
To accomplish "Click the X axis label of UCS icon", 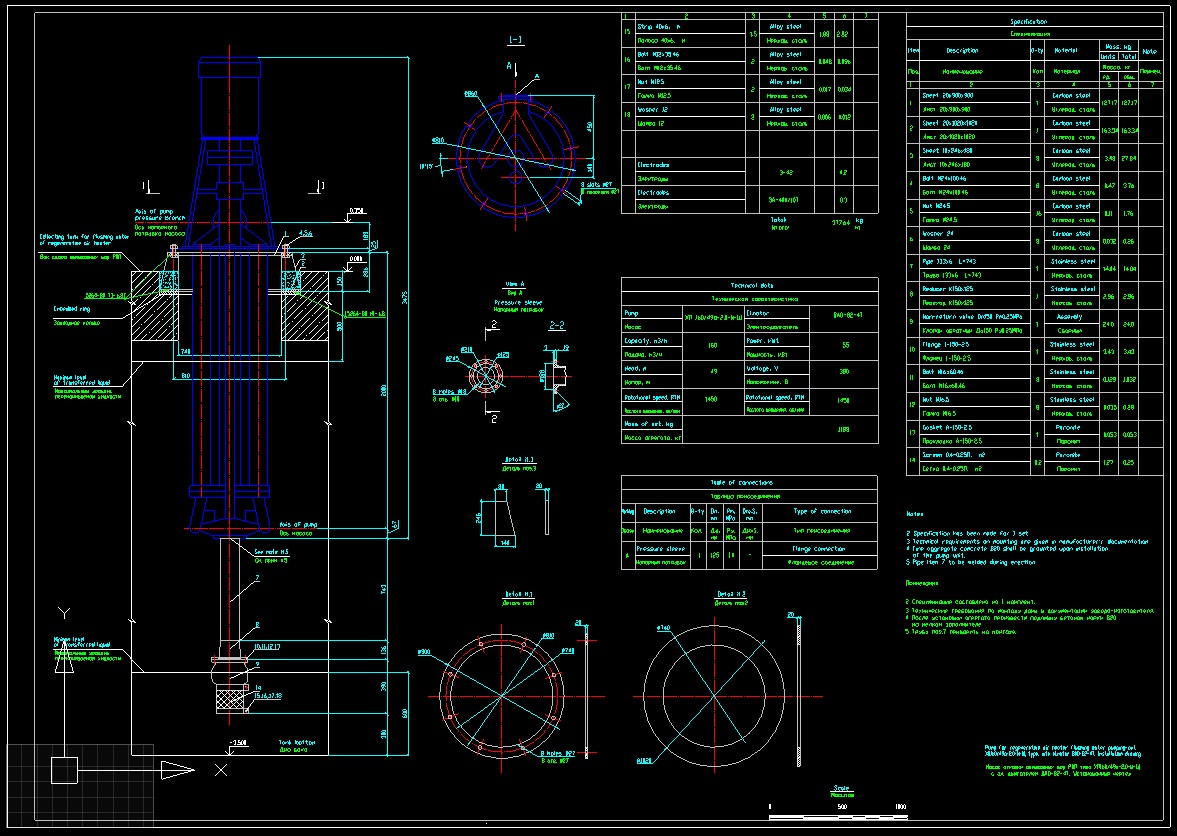I will pos(221,770).
